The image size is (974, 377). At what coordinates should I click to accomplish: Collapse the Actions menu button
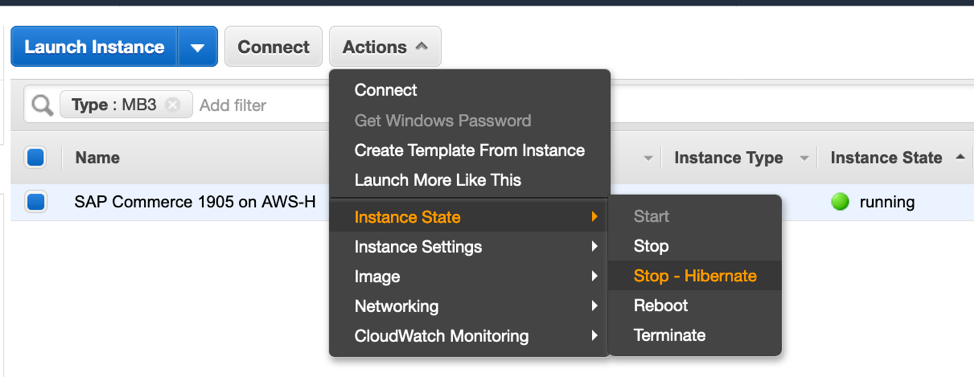385,47
